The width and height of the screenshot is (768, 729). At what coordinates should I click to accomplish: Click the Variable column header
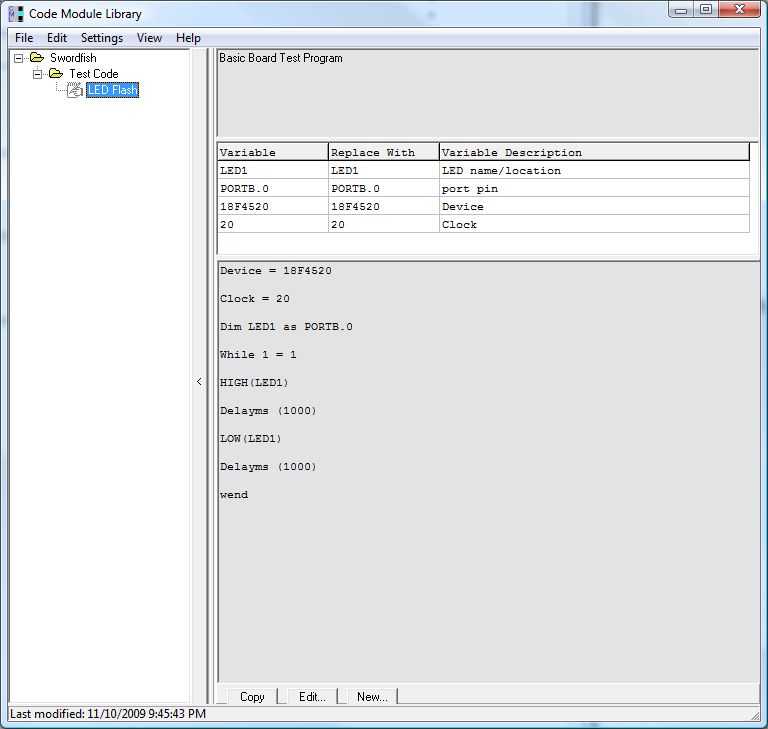[273, 152]
